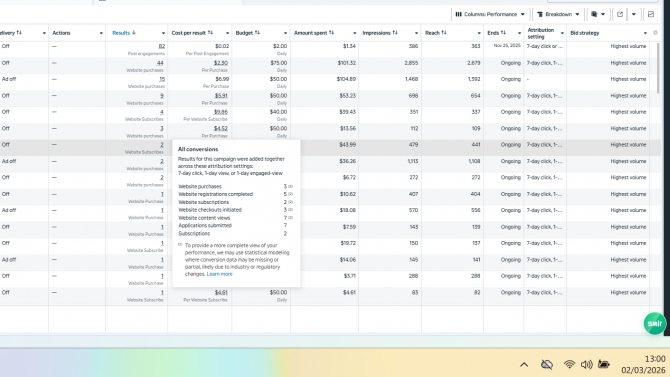
Task: Click the $101.32 amount spent cell
Action: point(347,63)
